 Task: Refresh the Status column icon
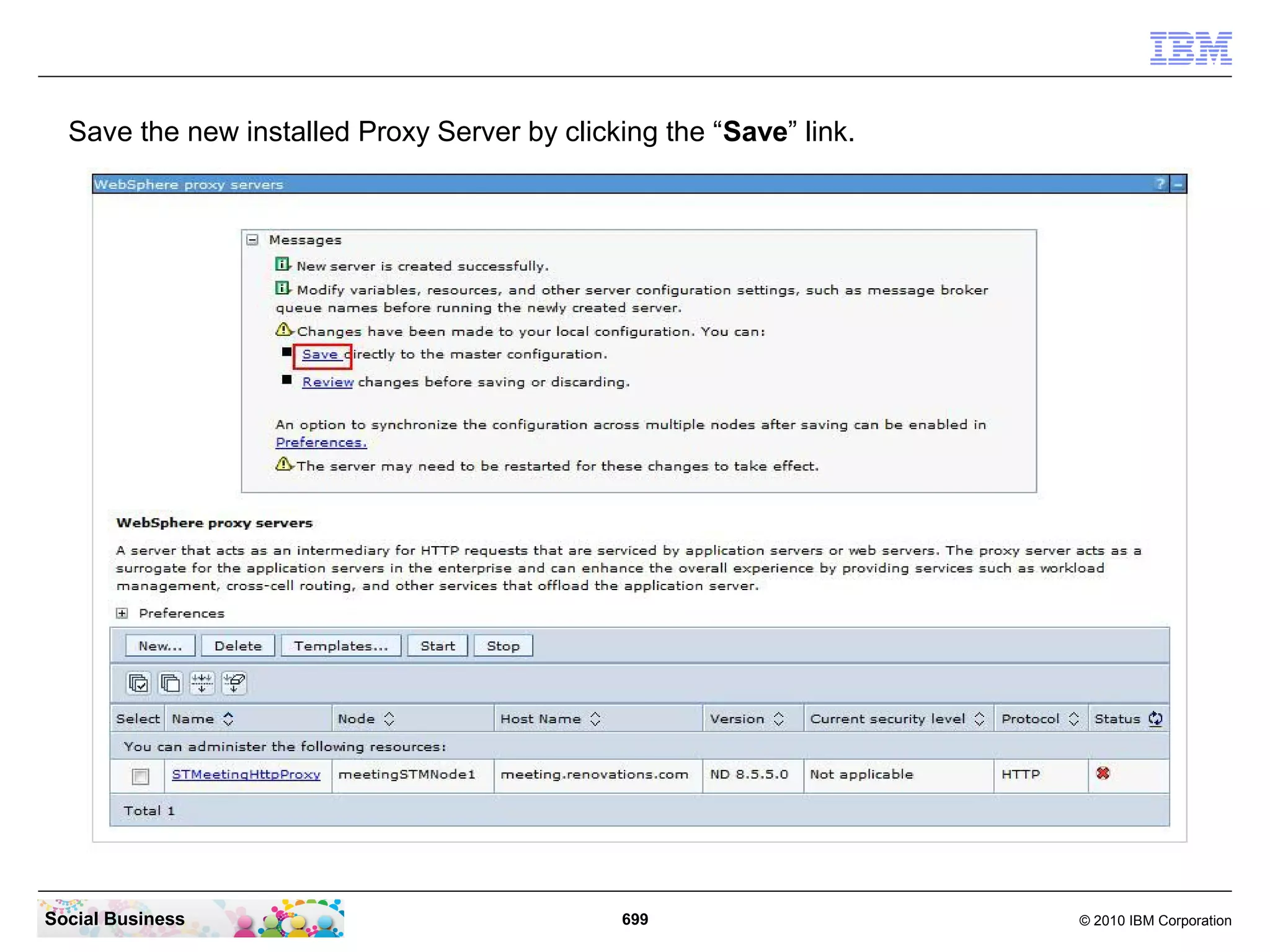point(1155,719)
